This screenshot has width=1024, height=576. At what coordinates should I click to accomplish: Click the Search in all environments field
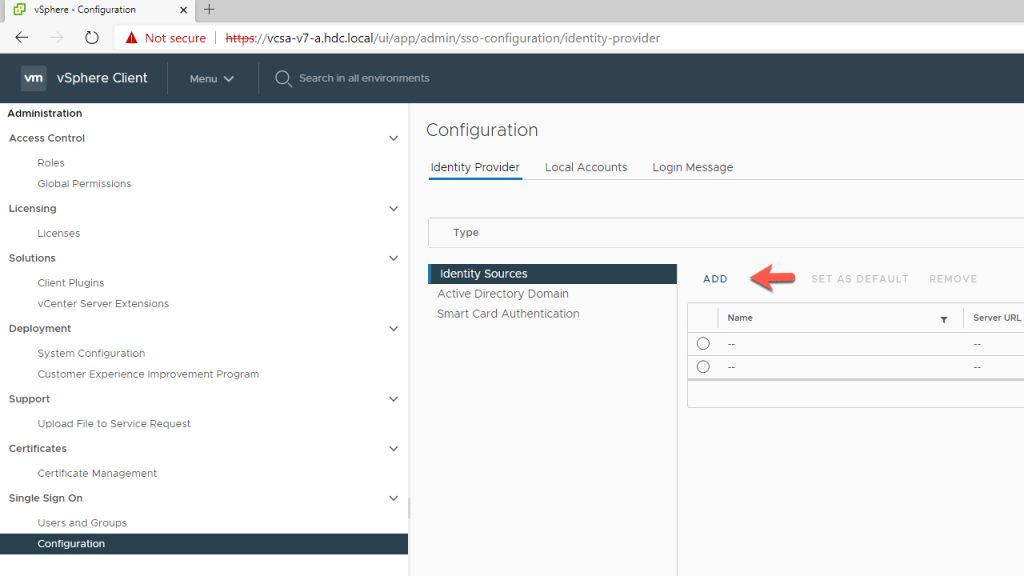tap(364, 78)
